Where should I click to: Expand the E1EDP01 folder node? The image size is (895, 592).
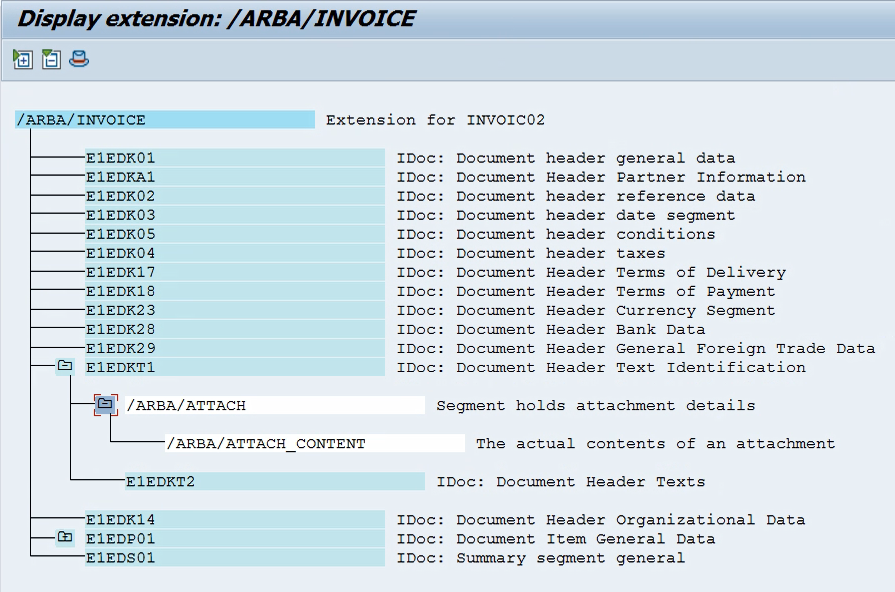pos(65,537)
